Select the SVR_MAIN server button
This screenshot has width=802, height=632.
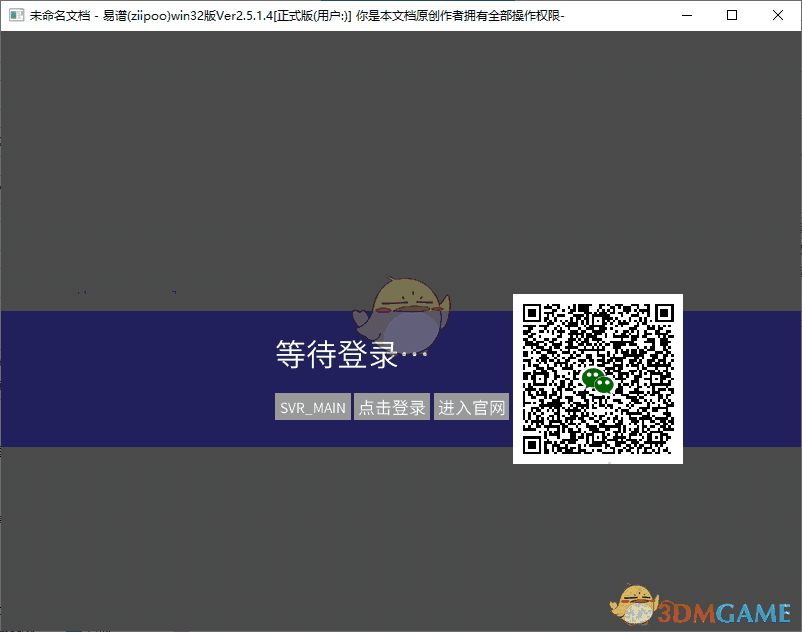pyautogui.click(x=312, y=406)
